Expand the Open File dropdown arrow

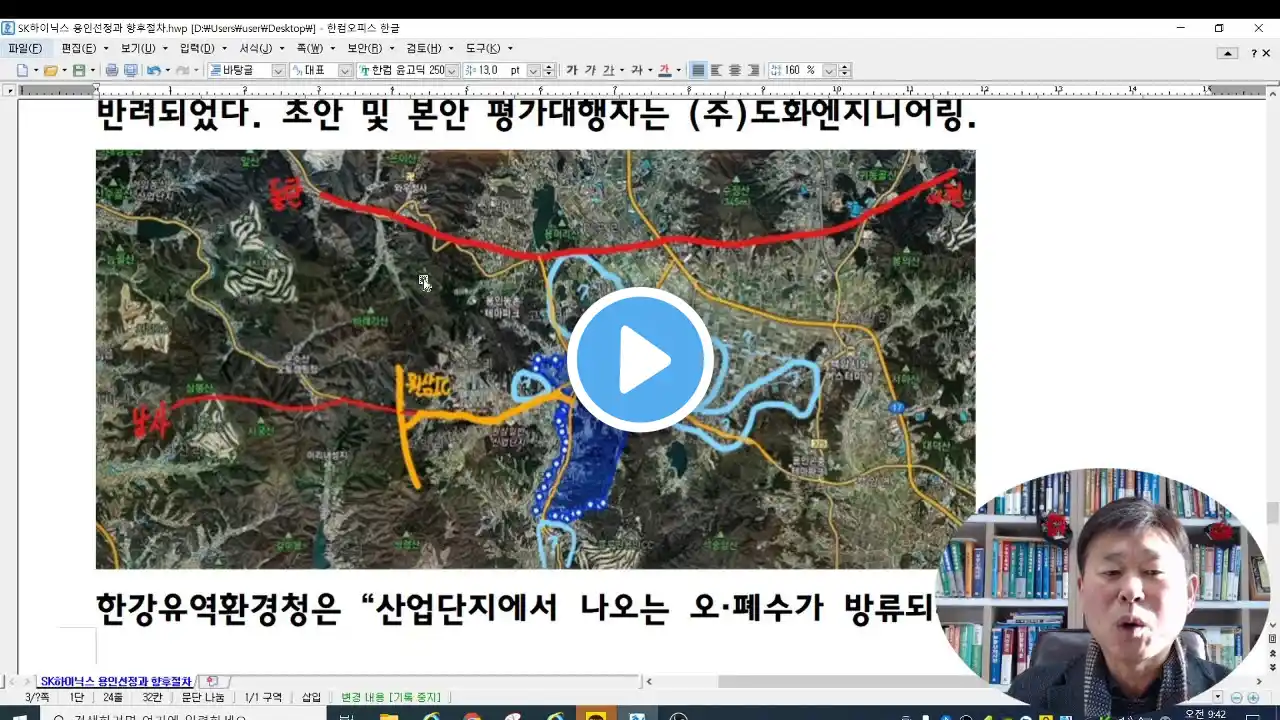pos(65,70)
